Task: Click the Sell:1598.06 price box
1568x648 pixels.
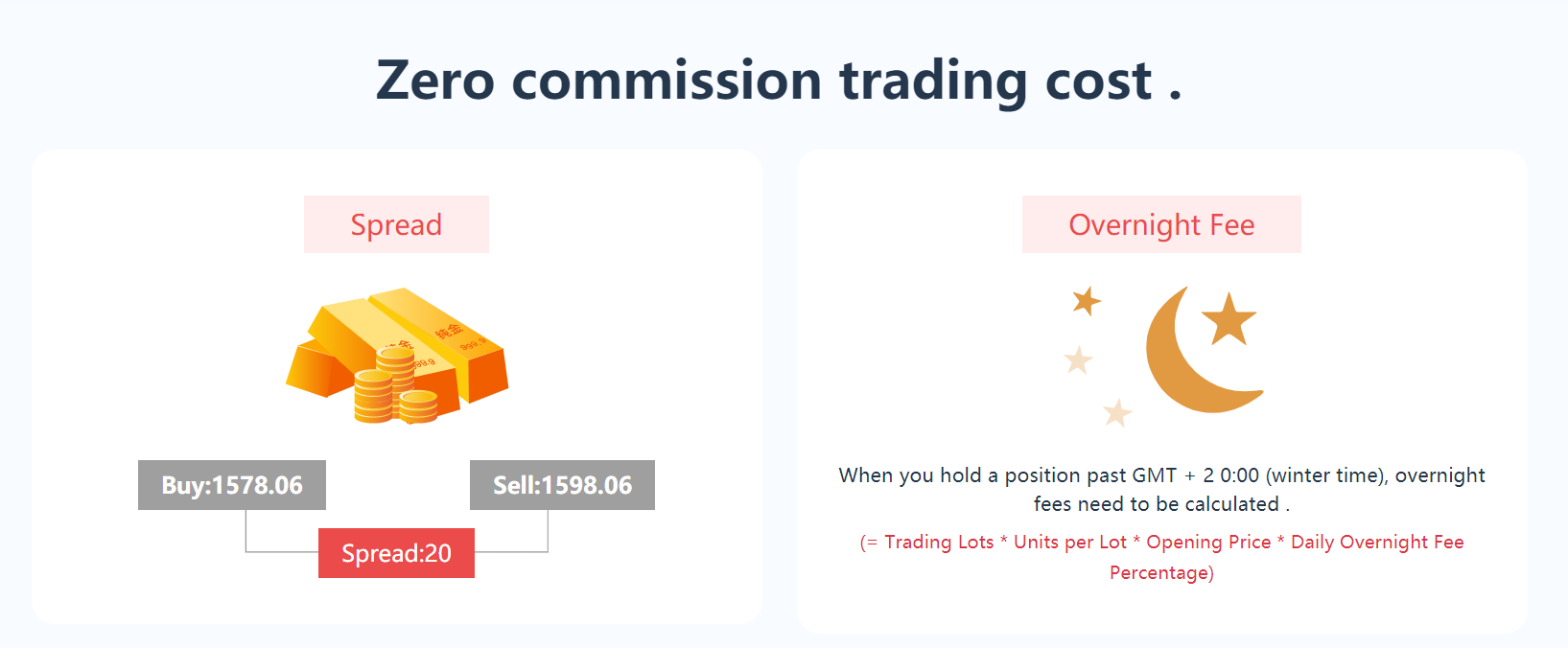Action: click(562, 485)
